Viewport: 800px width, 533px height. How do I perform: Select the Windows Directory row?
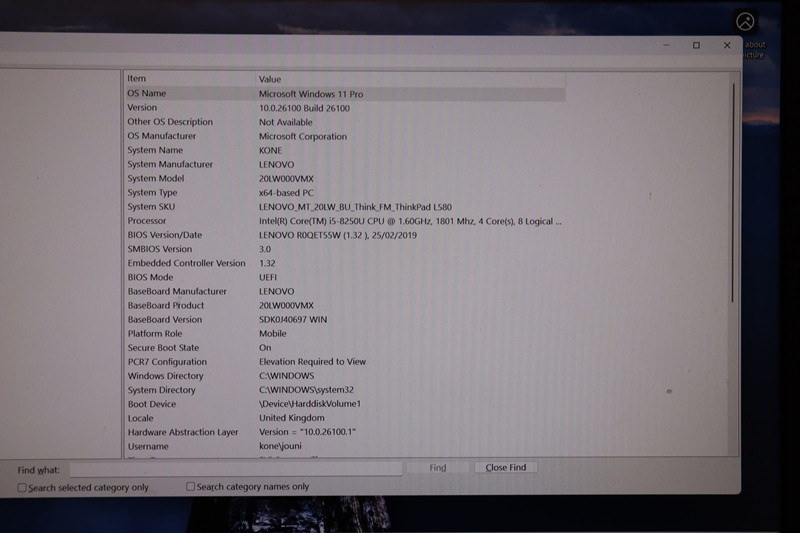tap(344, 375)
